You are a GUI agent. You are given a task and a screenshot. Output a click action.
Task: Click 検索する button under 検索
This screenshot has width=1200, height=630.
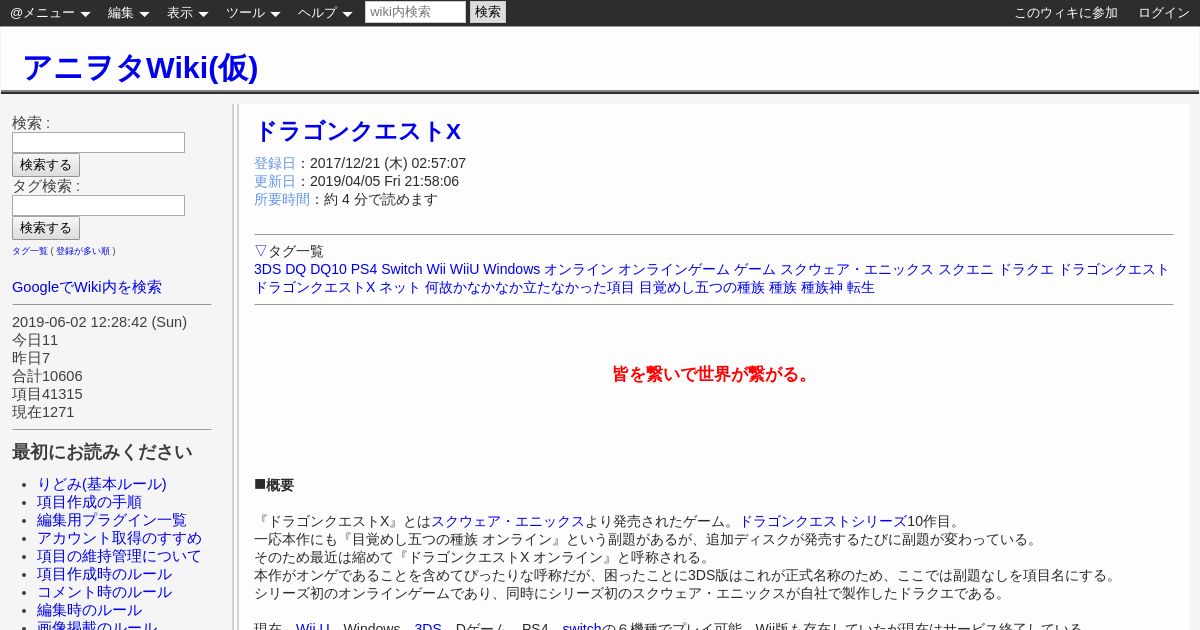click(46, 165)
